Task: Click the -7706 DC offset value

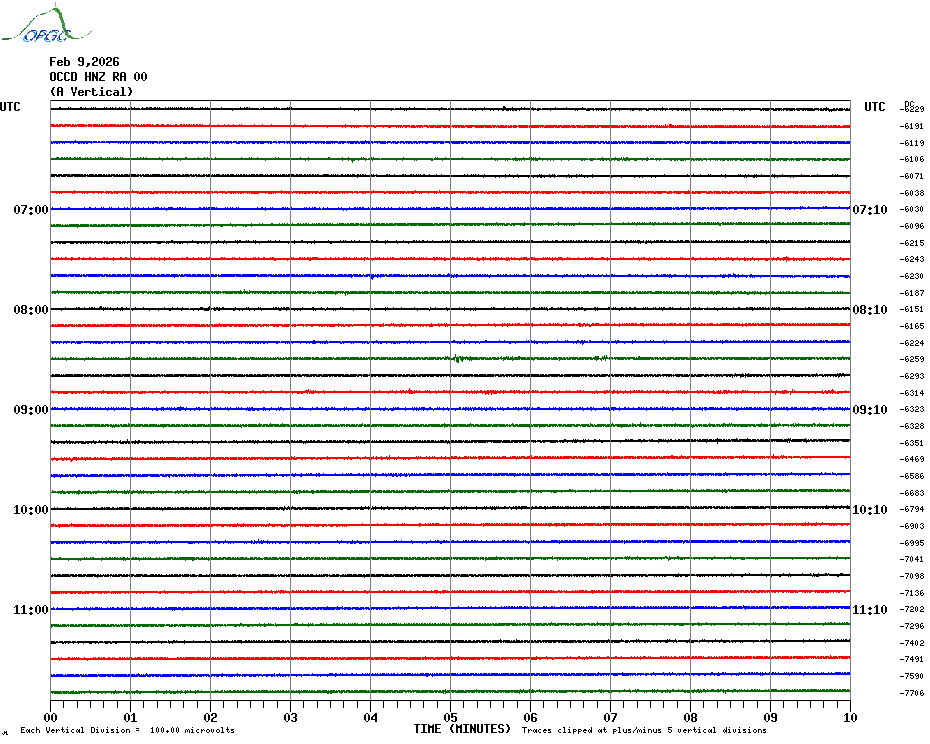Action: click(913, 693)
